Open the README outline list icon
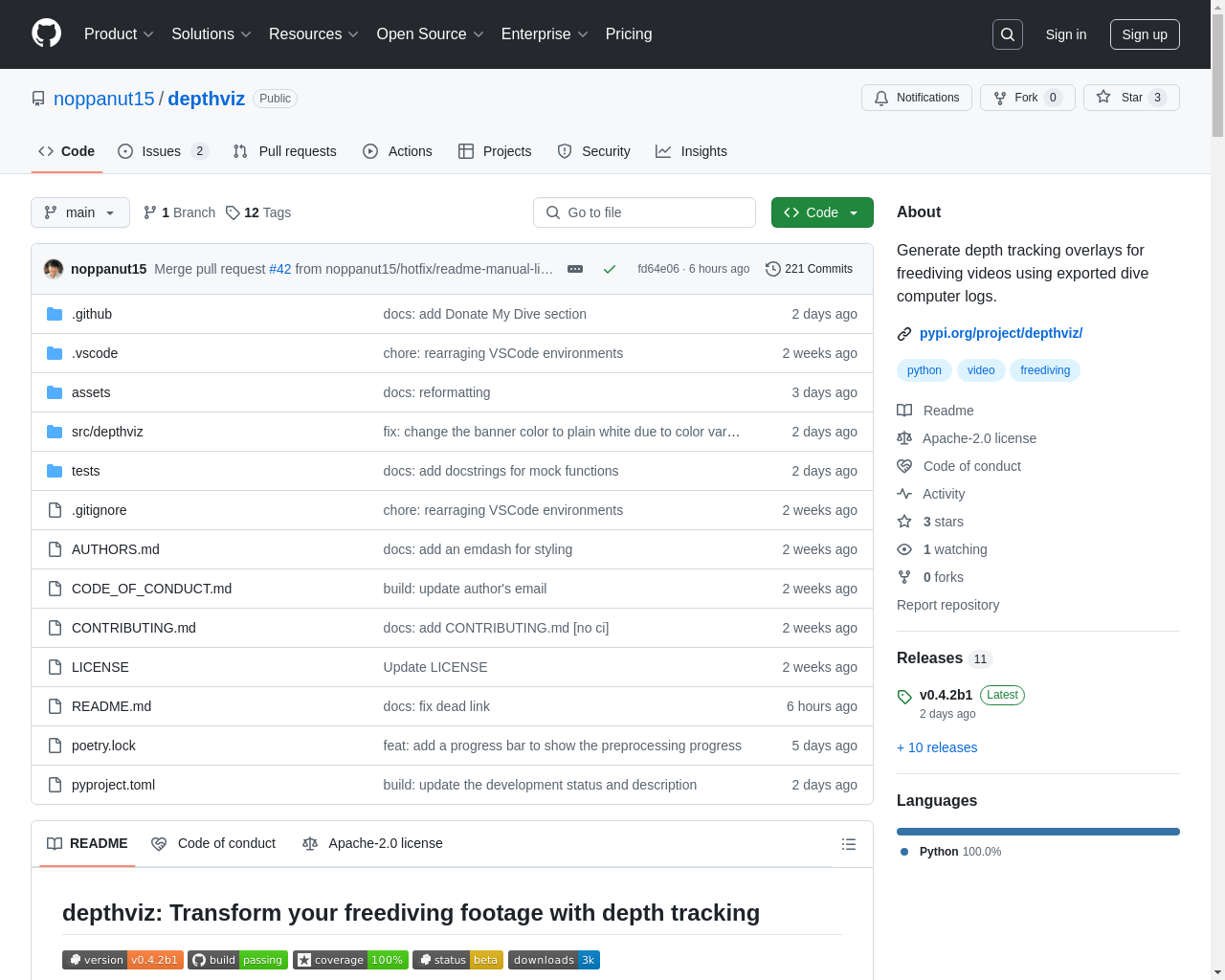 click(x=849, y=844)
